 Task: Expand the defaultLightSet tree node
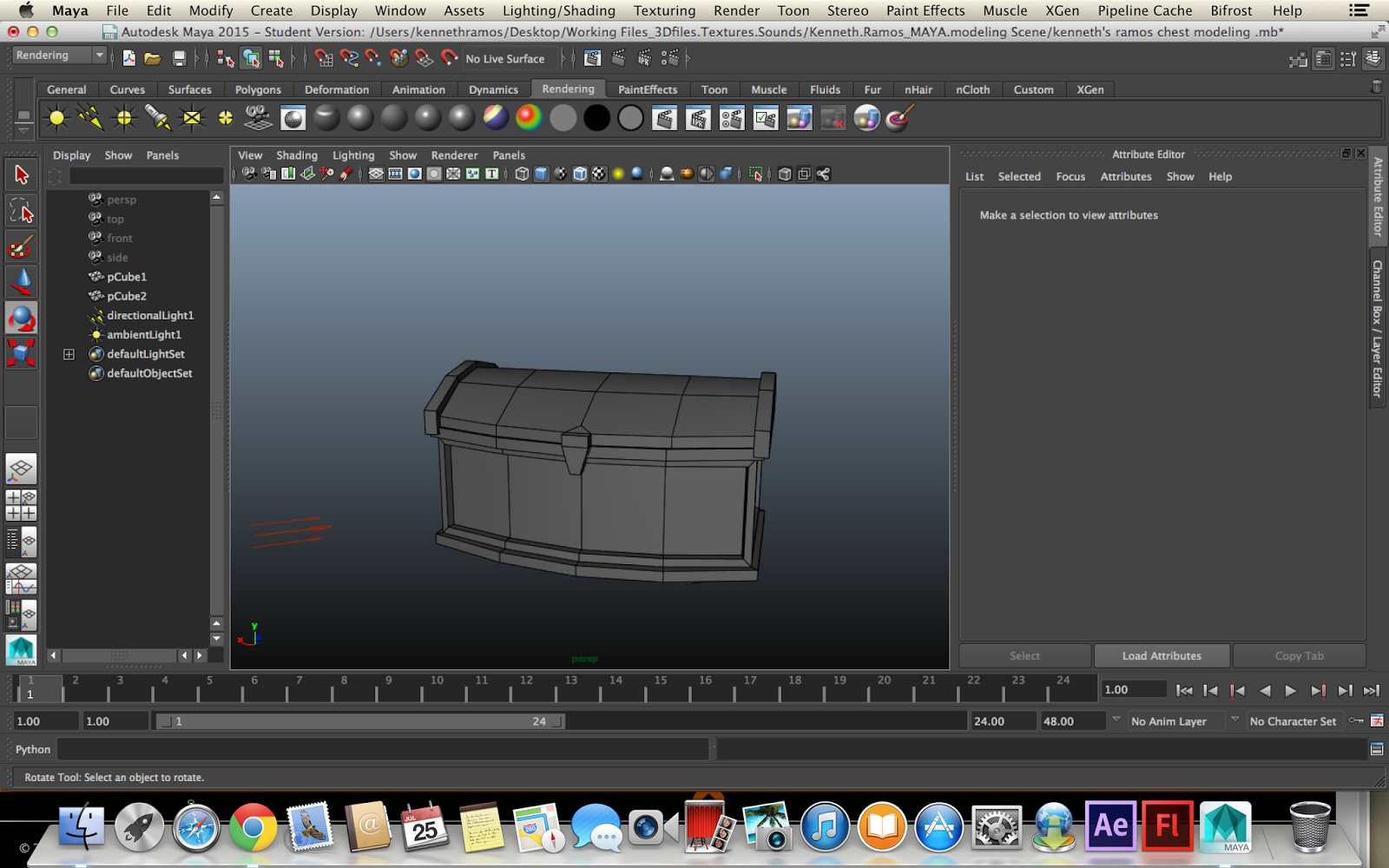coord(69,353)
